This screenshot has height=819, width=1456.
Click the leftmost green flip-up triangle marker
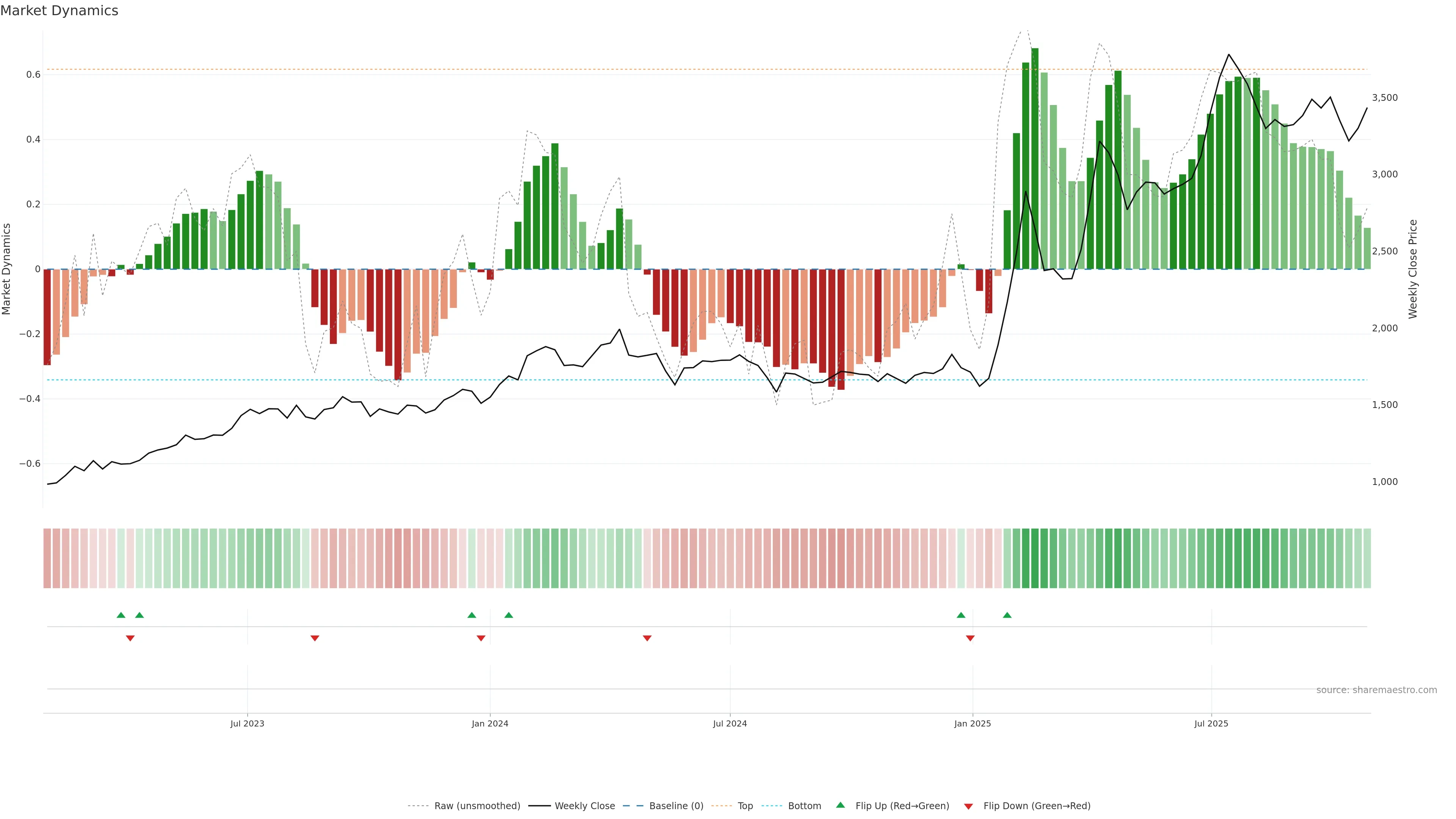[121, 615]
